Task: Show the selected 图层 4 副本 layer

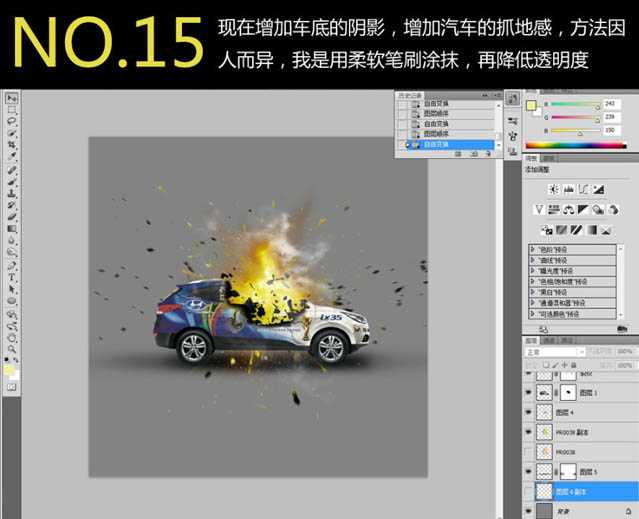Action: click(529, 491)
